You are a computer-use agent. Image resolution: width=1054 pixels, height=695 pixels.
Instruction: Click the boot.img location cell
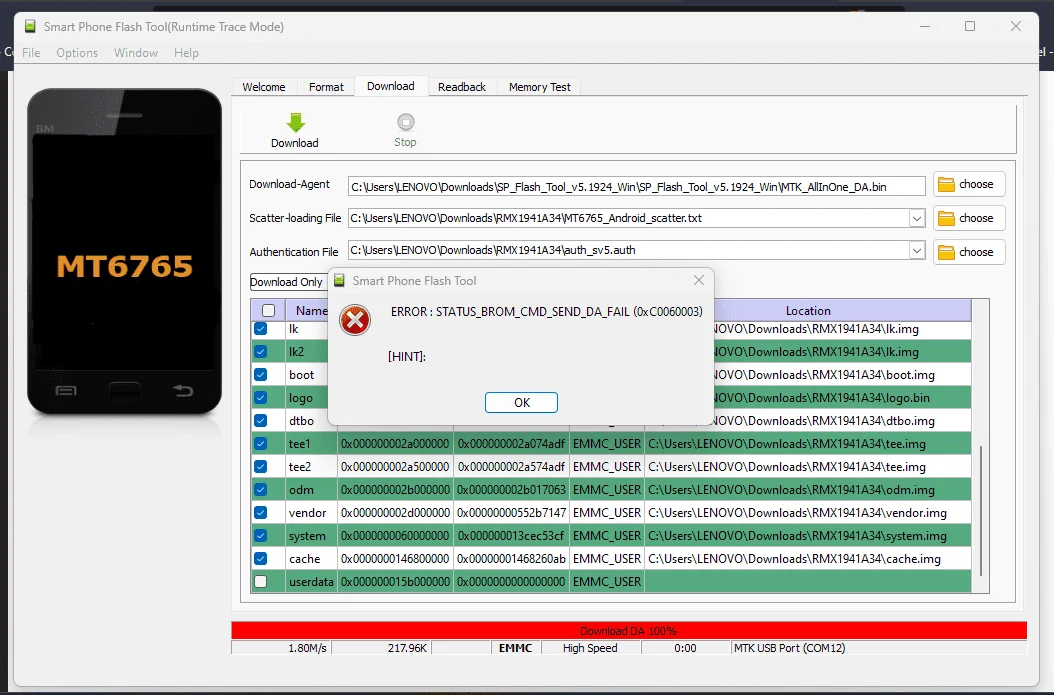click(841, 374)
